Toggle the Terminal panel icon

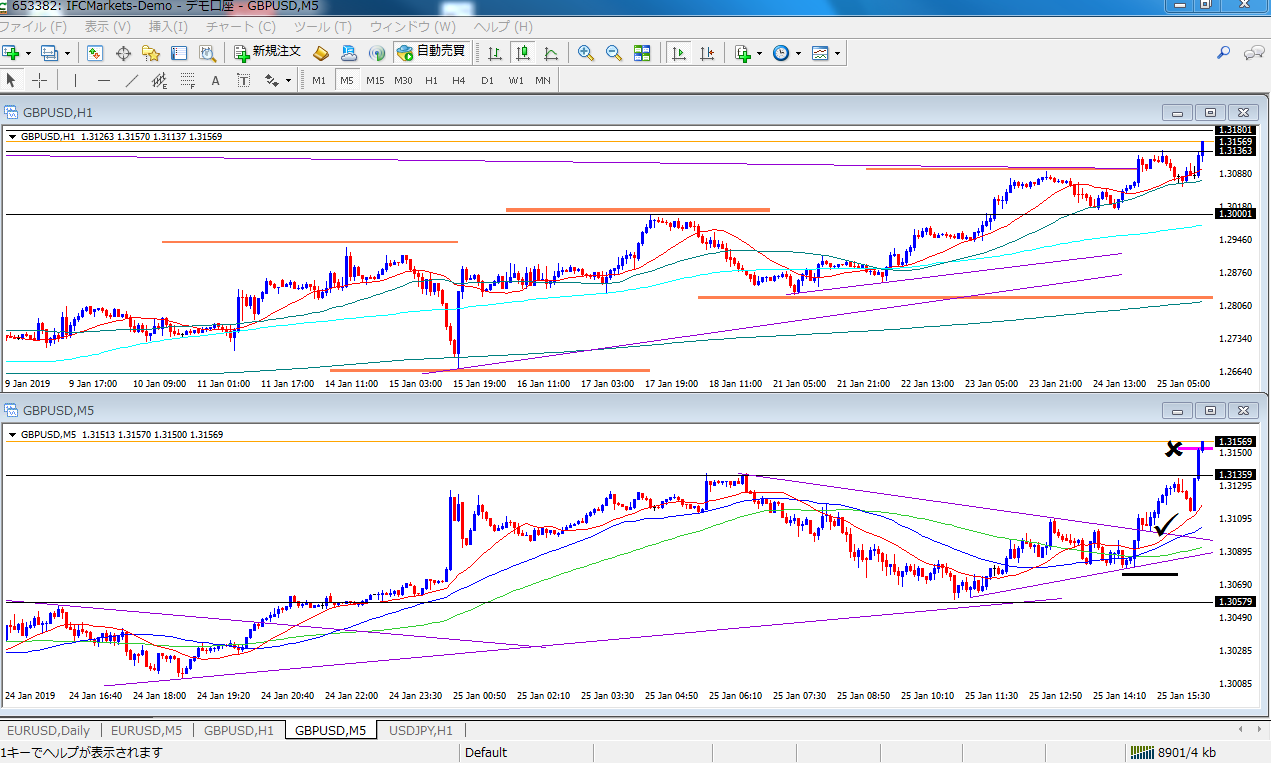(x=180, y=52)
